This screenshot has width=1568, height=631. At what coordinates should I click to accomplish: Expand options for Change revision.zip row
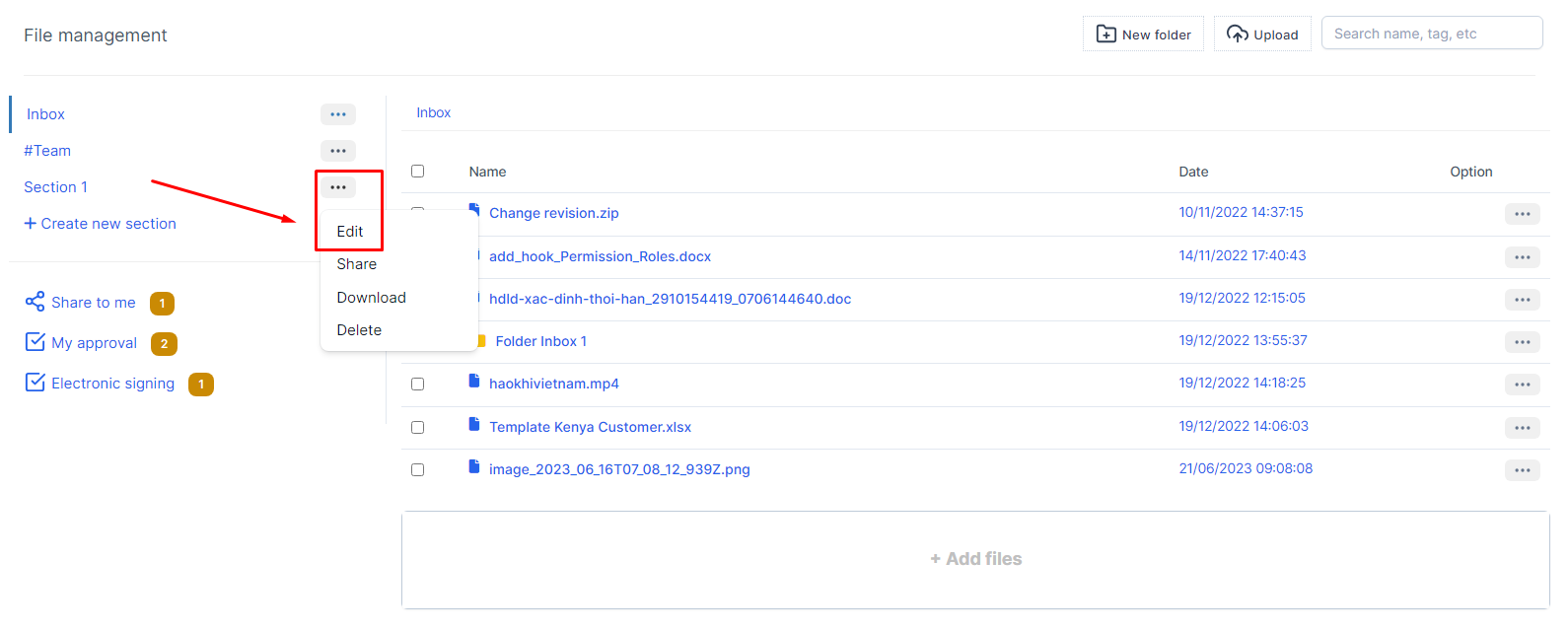(1522, 214)
